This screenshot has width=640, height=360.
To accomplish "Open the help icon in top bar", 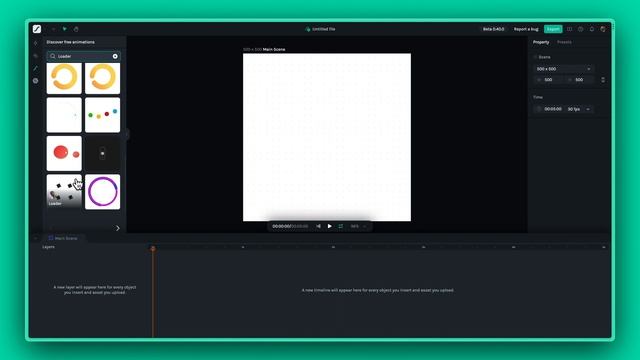I will point(580,29).
